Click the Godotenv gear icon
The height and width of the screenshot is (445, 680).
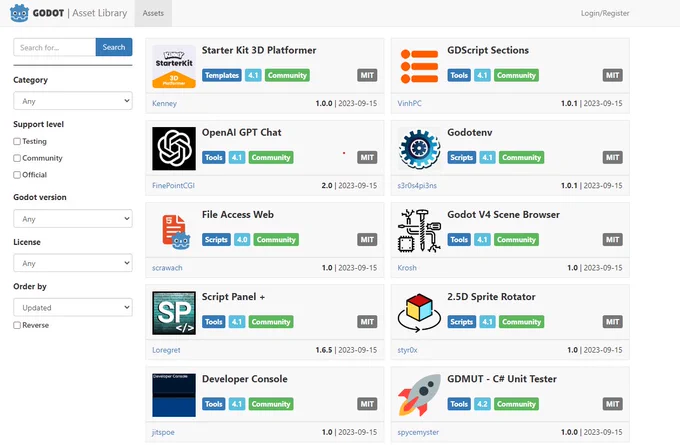pos(419,148)
